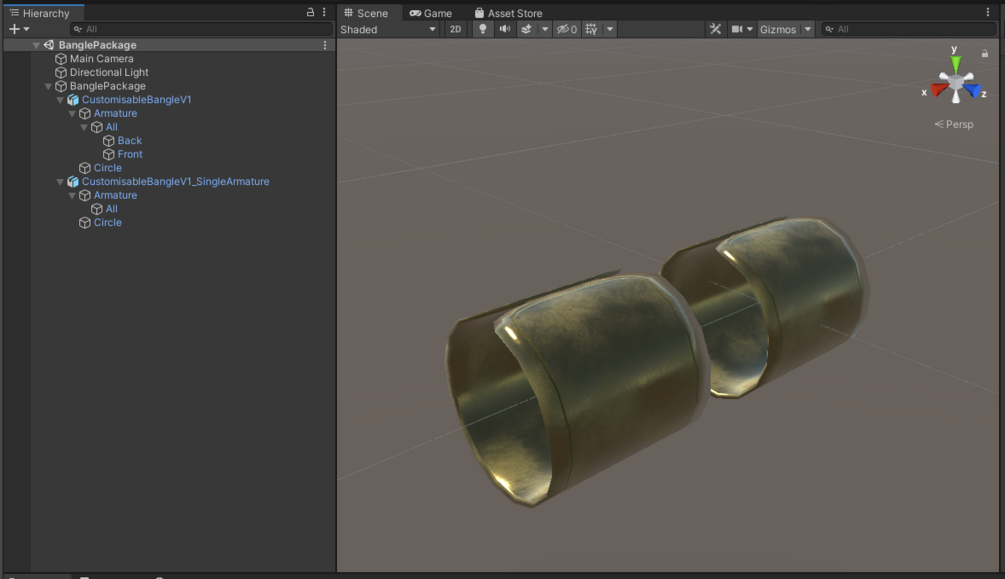
Task: Toggle 2D view mode
Action: 455,29
